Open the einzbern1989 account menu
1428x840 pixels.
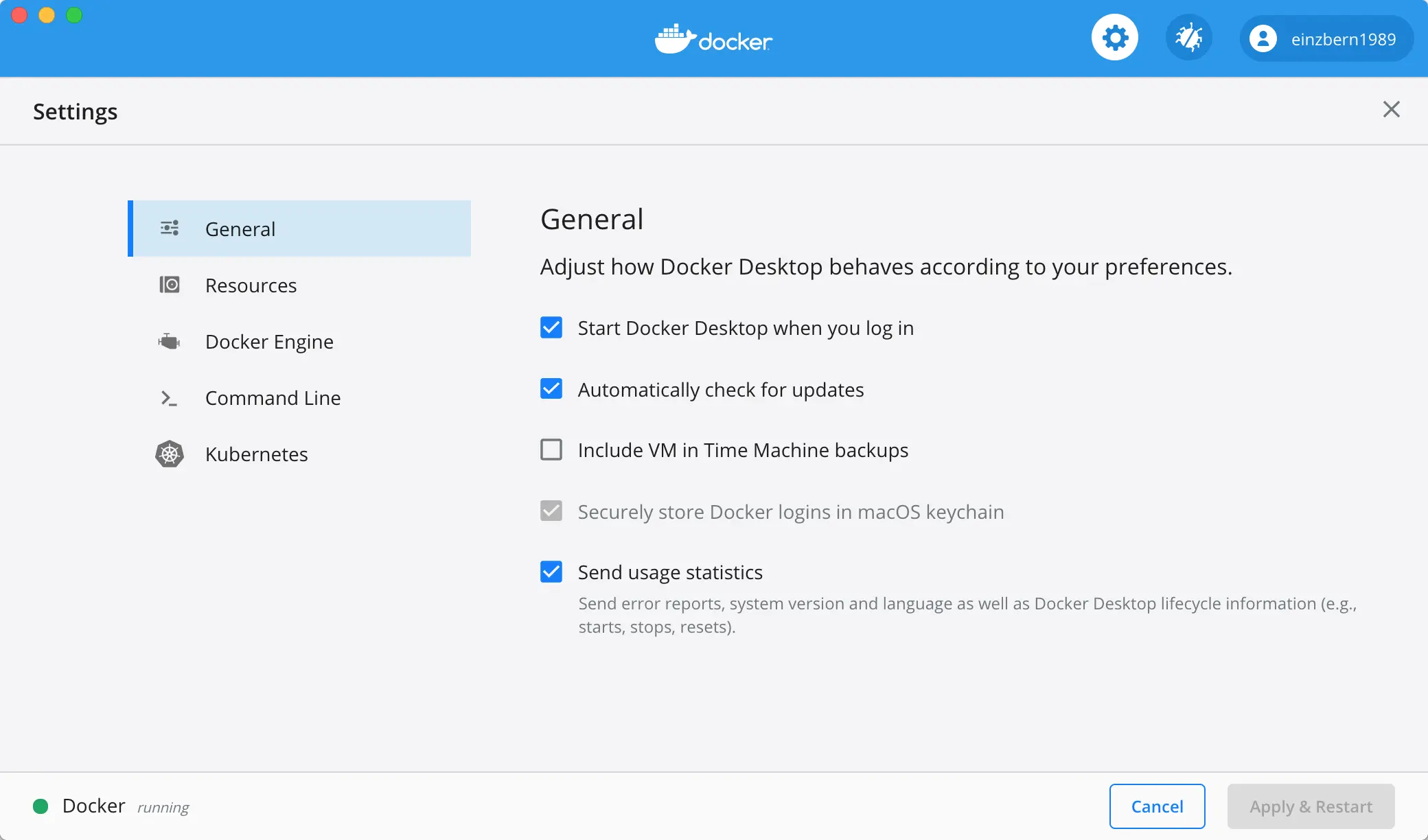click(1342, 39)
